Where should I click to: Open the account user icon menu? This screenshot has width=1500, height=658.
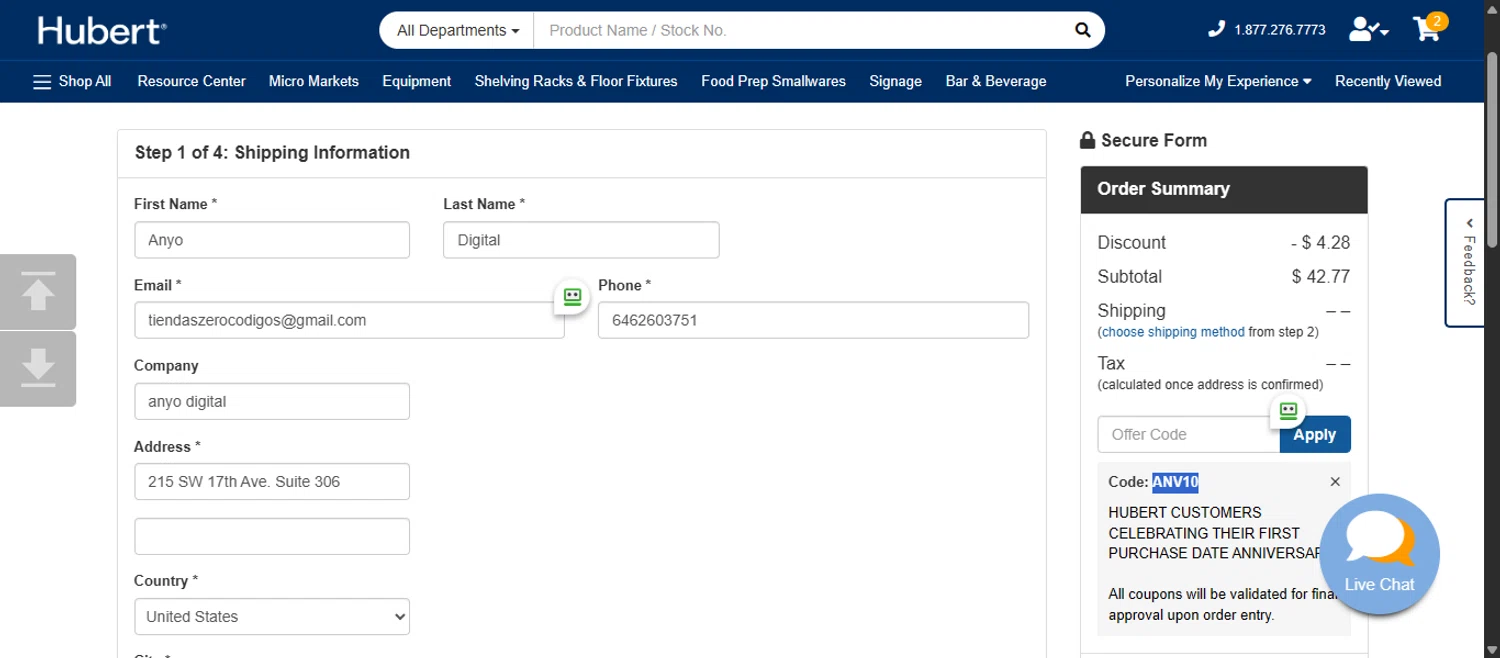point(1368,29)
